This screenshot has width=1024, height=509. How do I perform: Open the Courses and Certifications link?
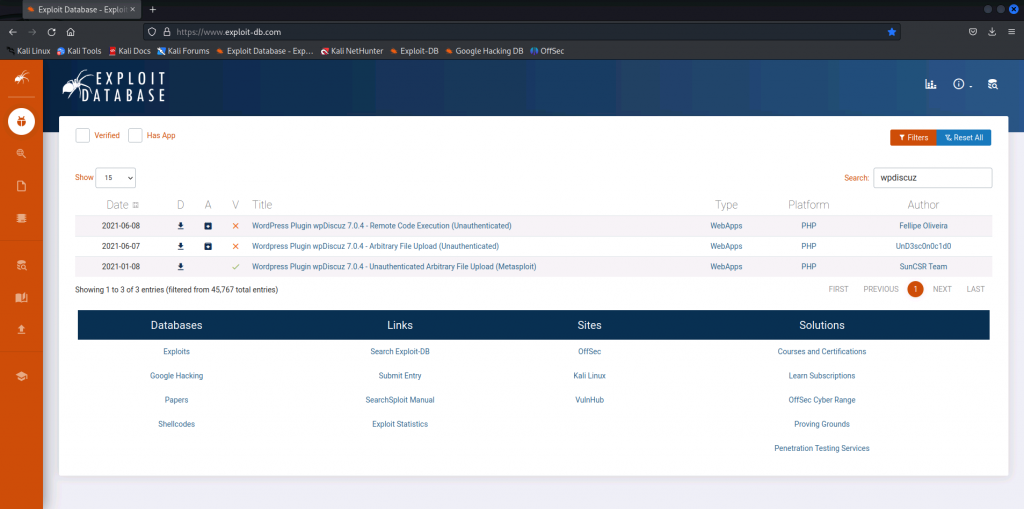(822, 352)
